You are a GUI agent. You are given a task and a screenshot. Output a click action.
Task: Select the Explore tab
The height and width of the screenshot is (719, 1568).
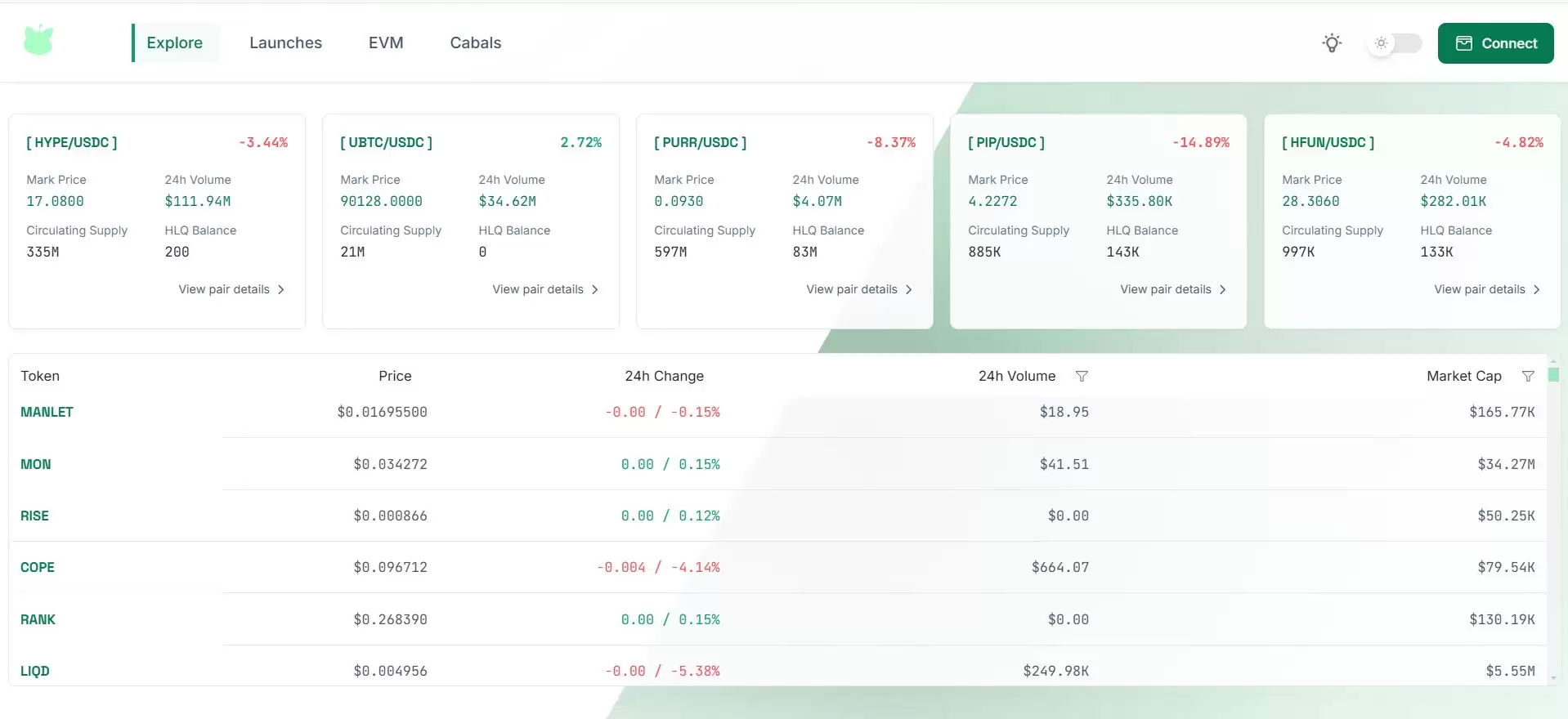click(175, 43)
